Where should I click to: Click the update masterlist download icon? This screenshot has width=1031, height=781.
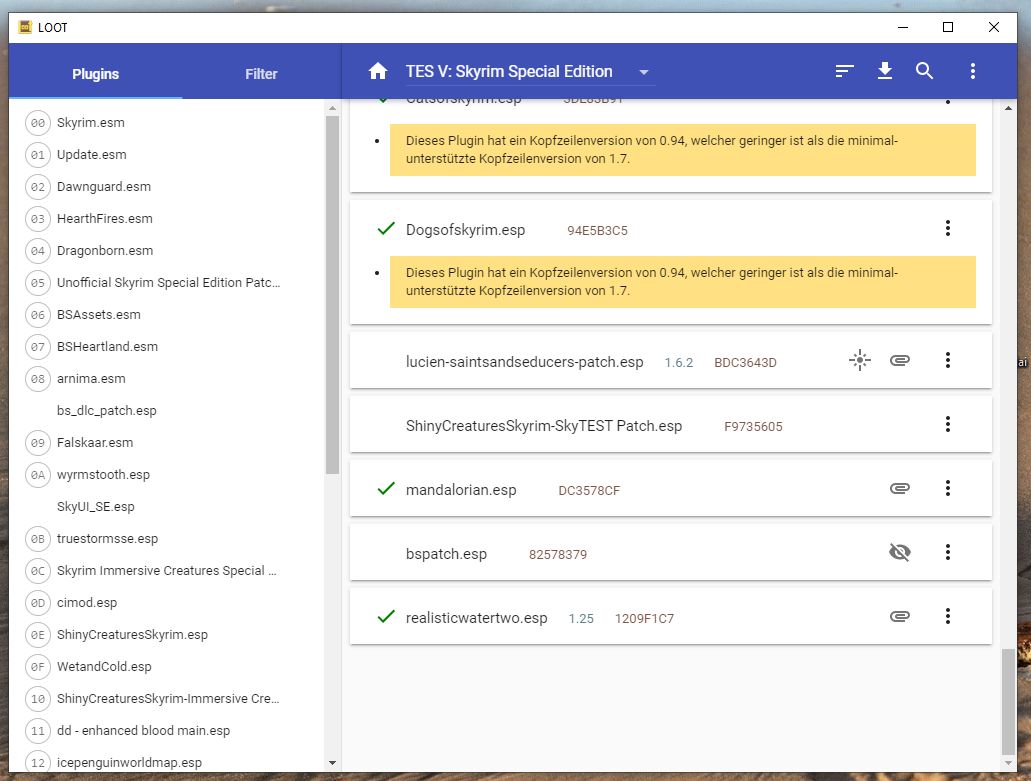tap(884, 71)
